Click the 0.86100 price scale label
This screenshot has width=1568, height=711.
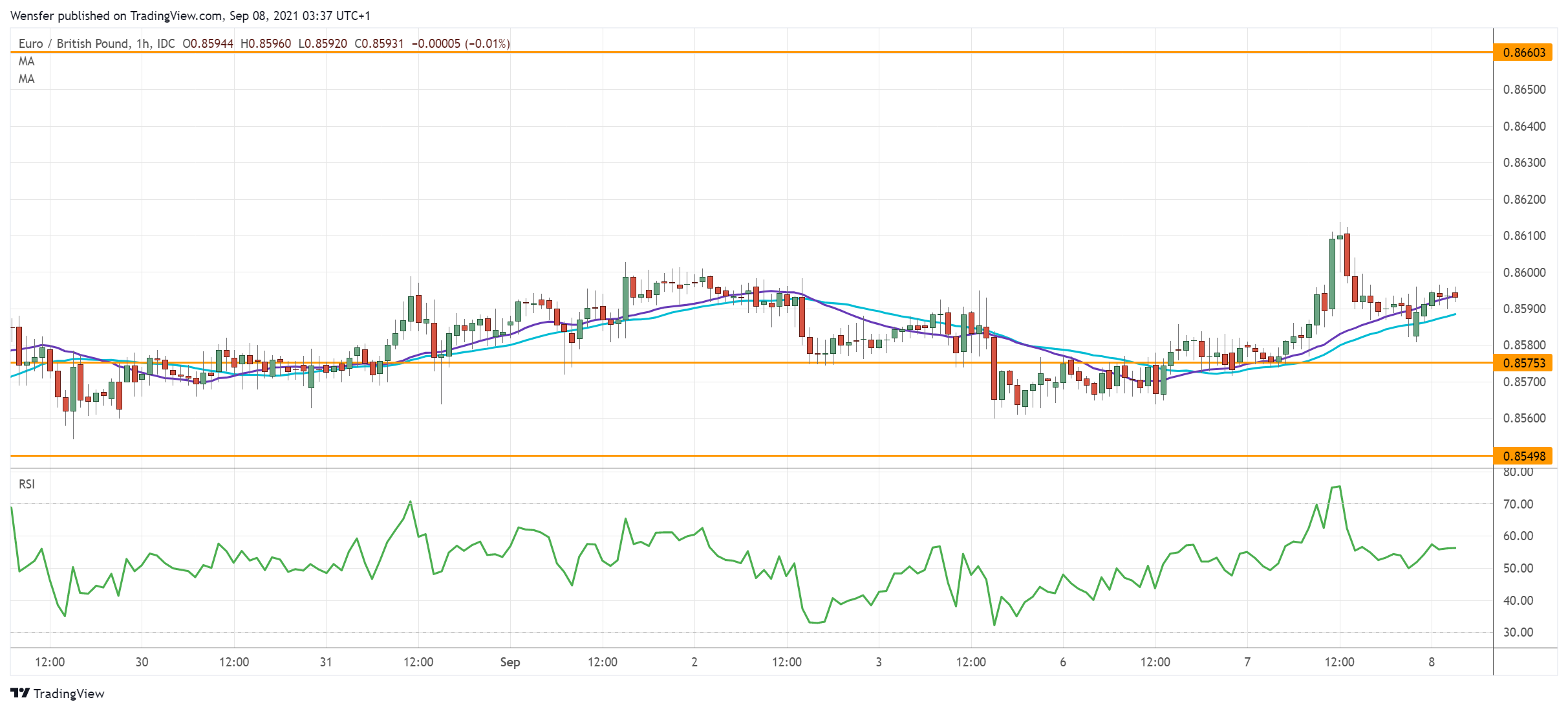point(1524,235)
